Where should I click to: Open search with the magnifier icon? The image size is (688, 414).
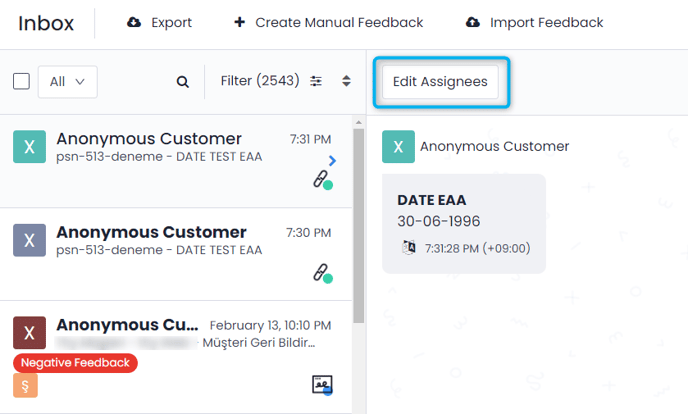coord(183,82)
